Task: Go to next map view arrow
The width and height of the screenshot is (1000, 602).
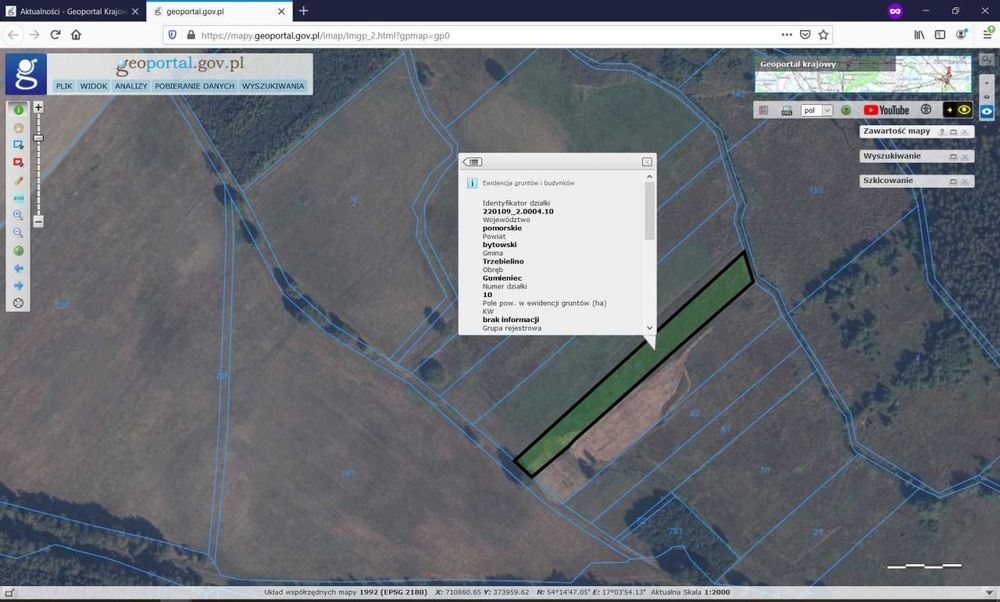Action: coord(18,286)
